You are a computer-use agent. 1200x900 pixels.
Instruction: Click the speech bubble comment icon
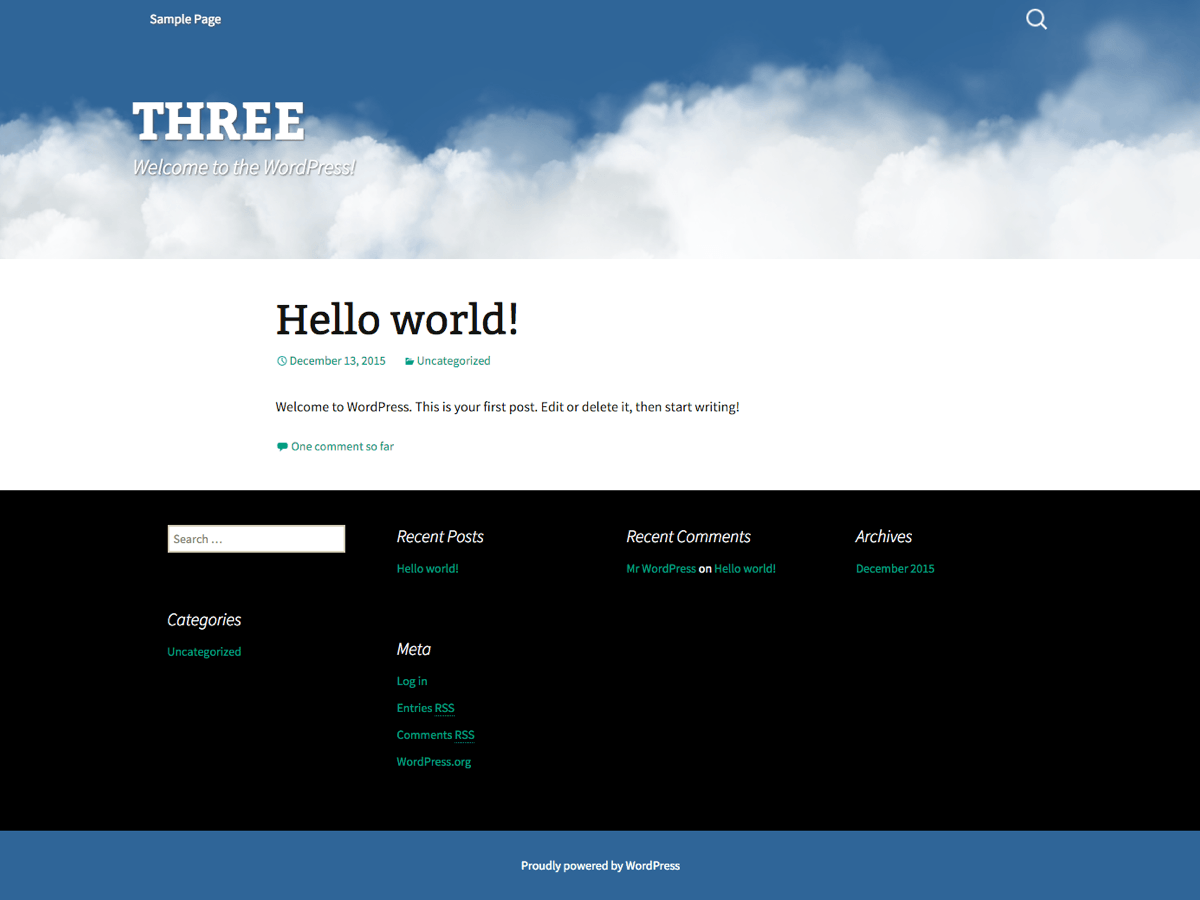pos(282,445)
